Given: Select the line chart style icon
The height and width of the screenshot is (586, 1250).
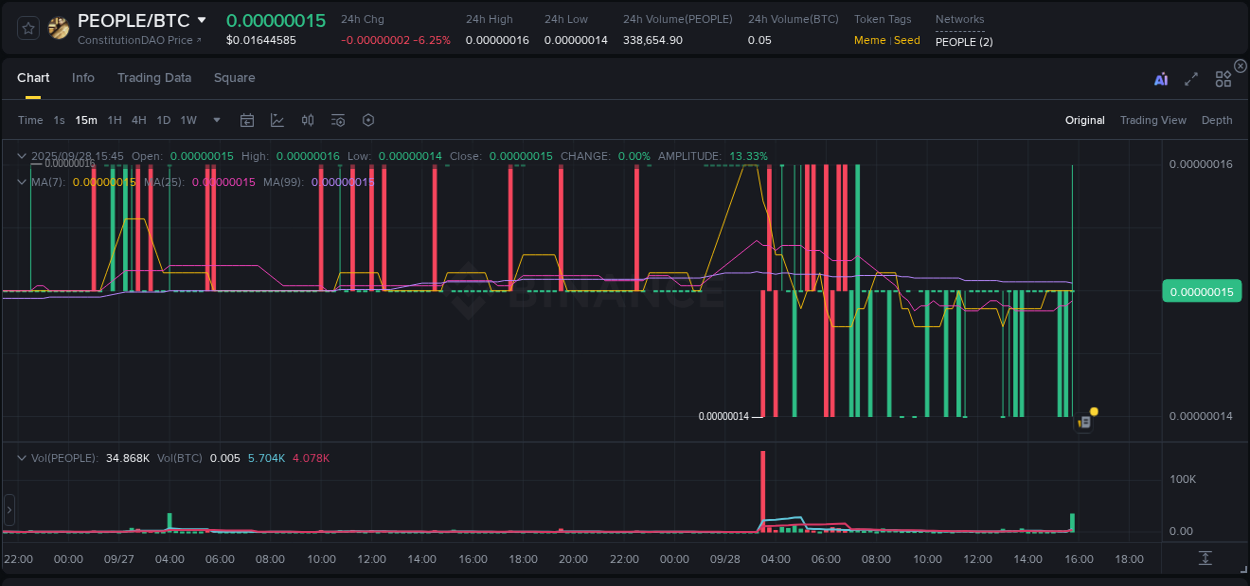Looking at the screenshot, I should (277, 119).
